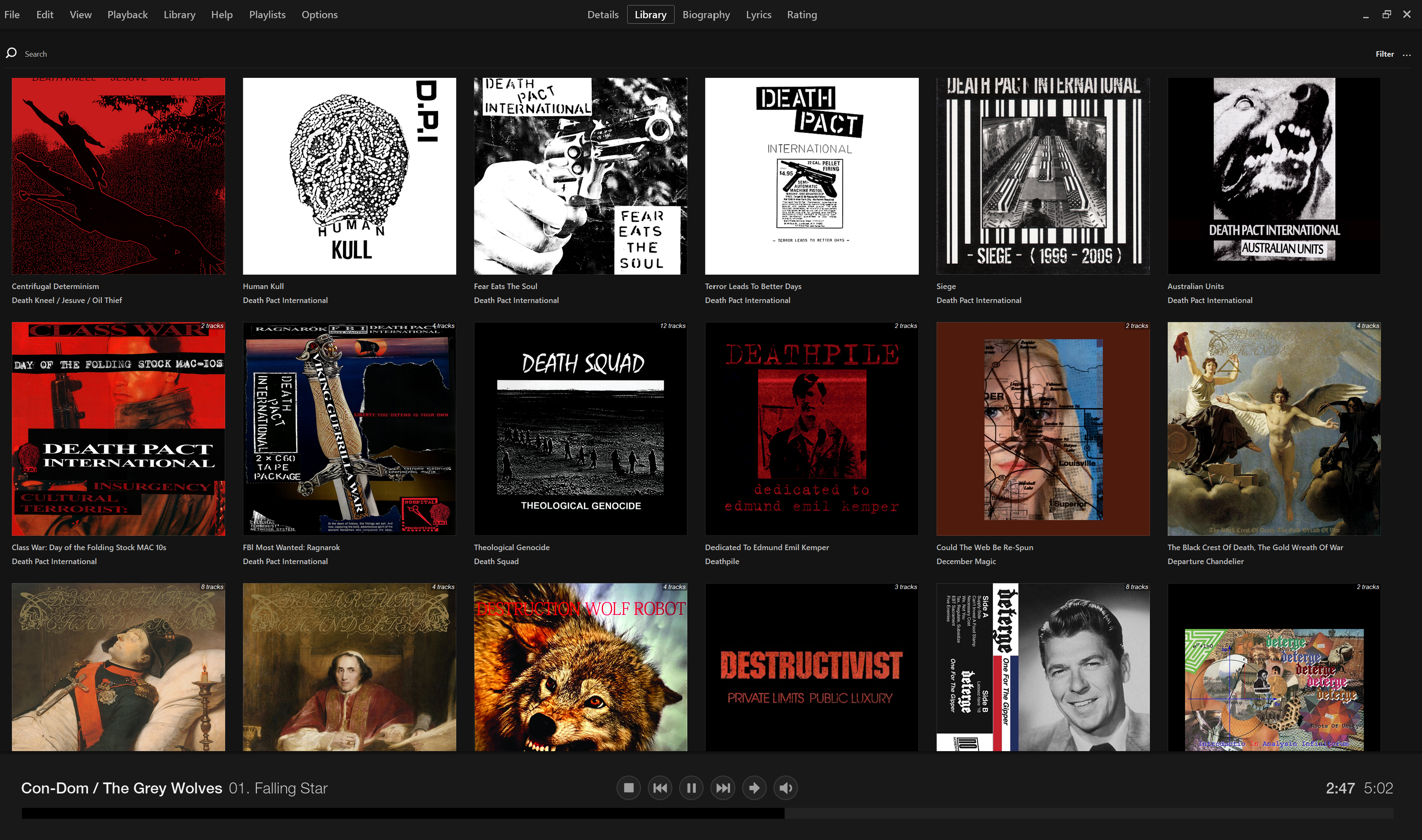Click the 'Centrifugal Determinism' album title
This screenshot has height=840, width=1422.
pos(55,286)
